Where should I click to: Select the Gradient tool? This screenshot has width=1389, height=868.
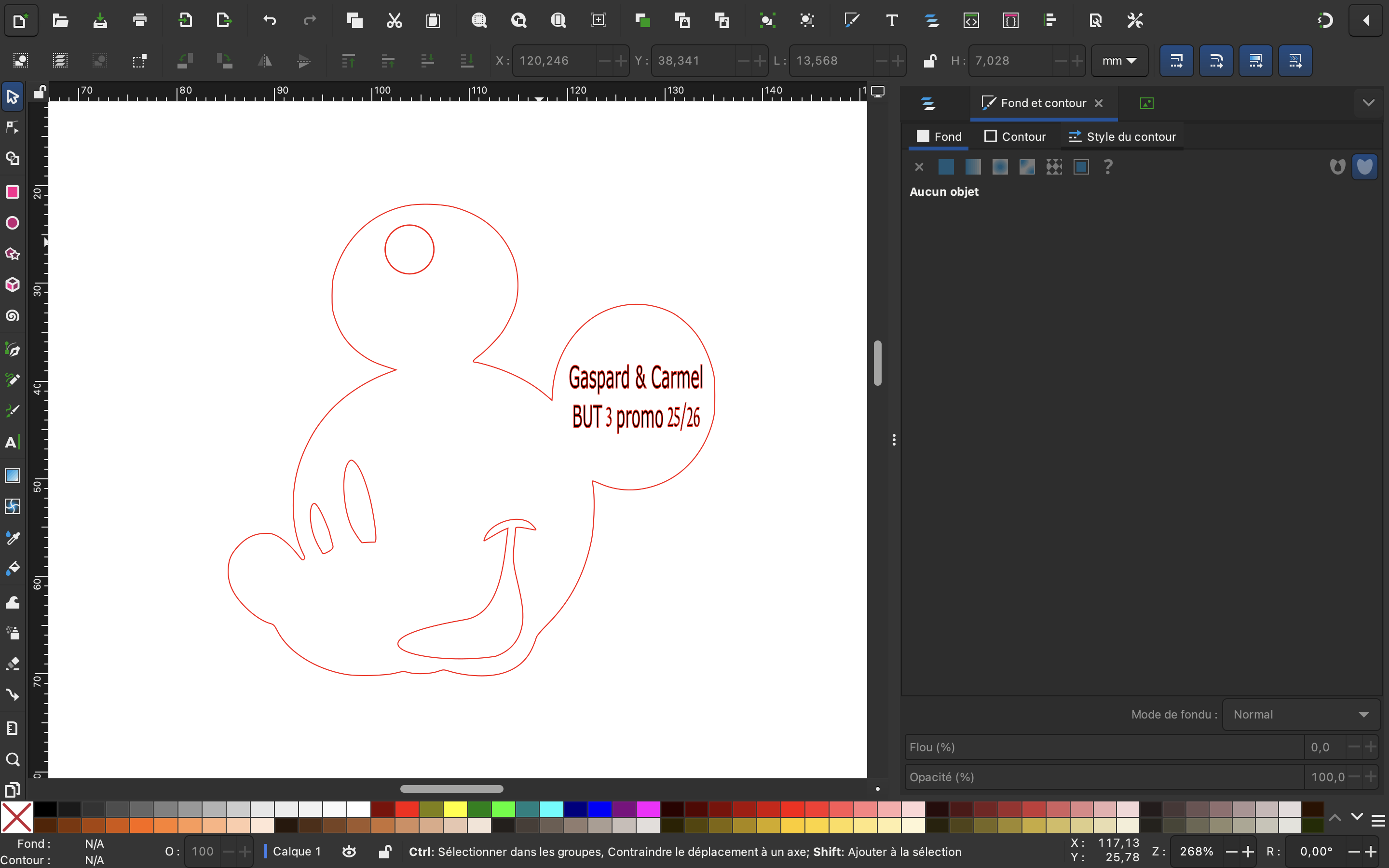click(x=13, y=475)
